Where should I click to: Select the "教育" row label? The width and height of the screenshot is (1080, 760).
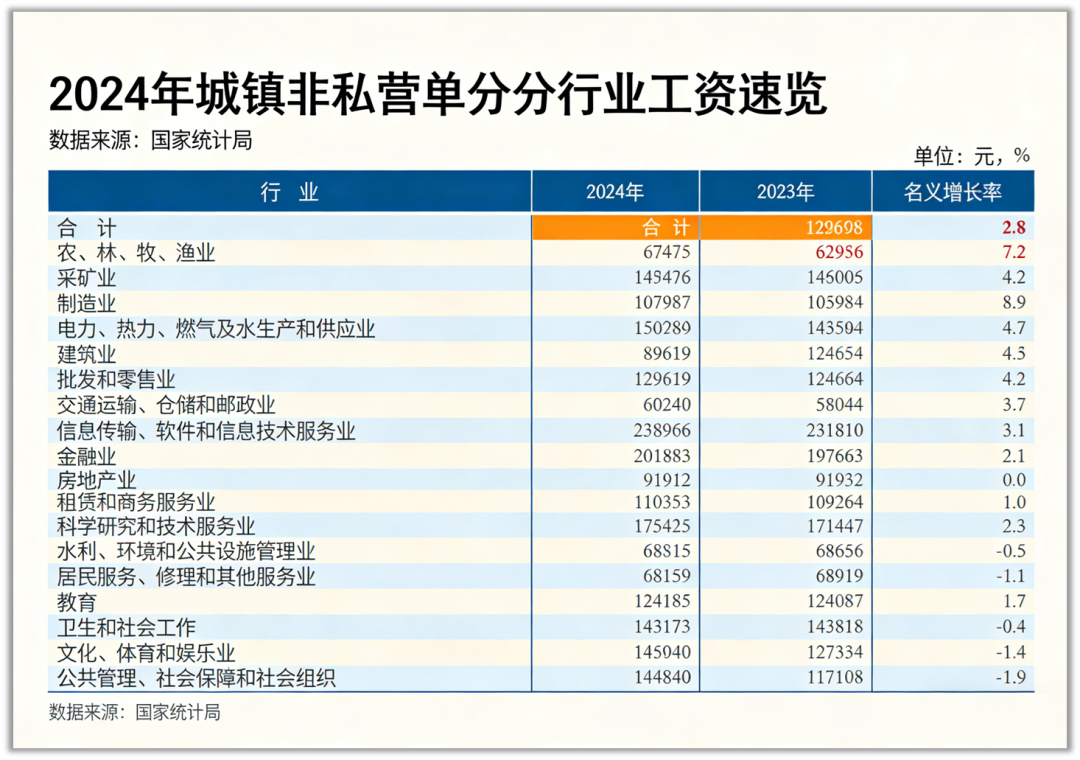tap(77, 603)
